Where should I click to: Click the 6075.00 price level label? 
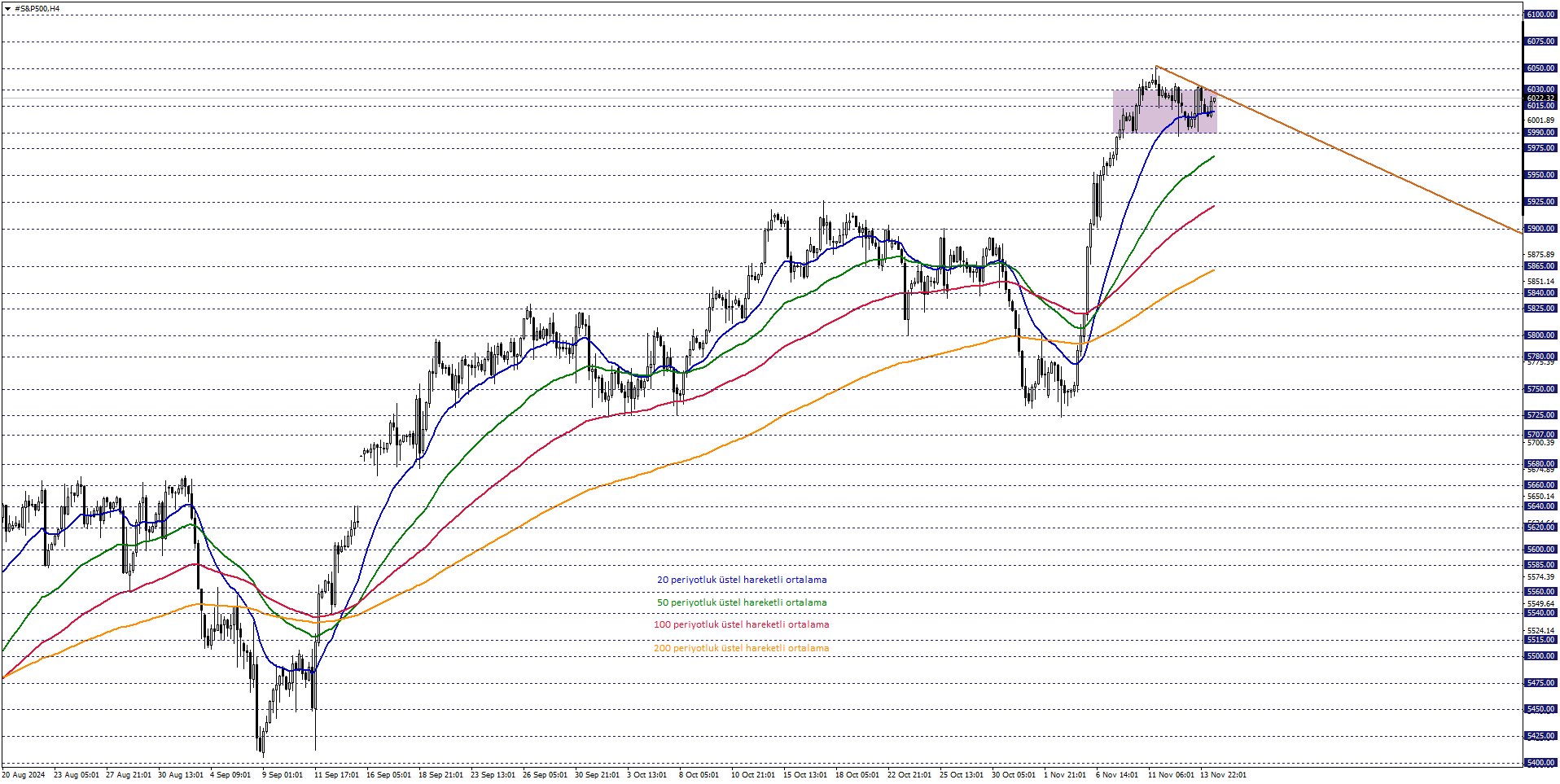(x=1540, y=42)
